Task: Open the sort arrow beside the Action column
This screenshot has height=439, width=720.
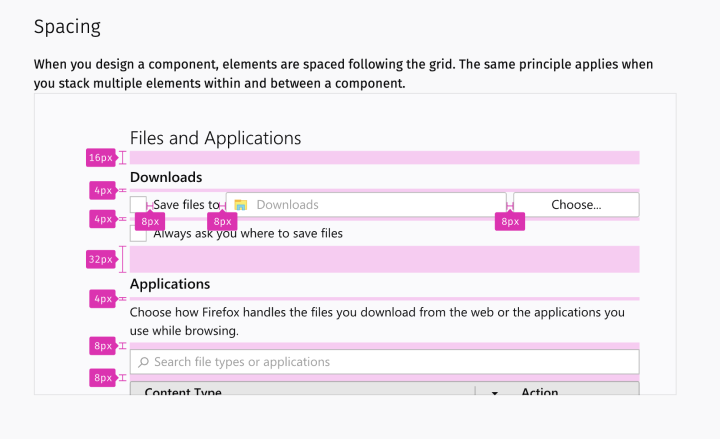Action: tap(495, 393)
